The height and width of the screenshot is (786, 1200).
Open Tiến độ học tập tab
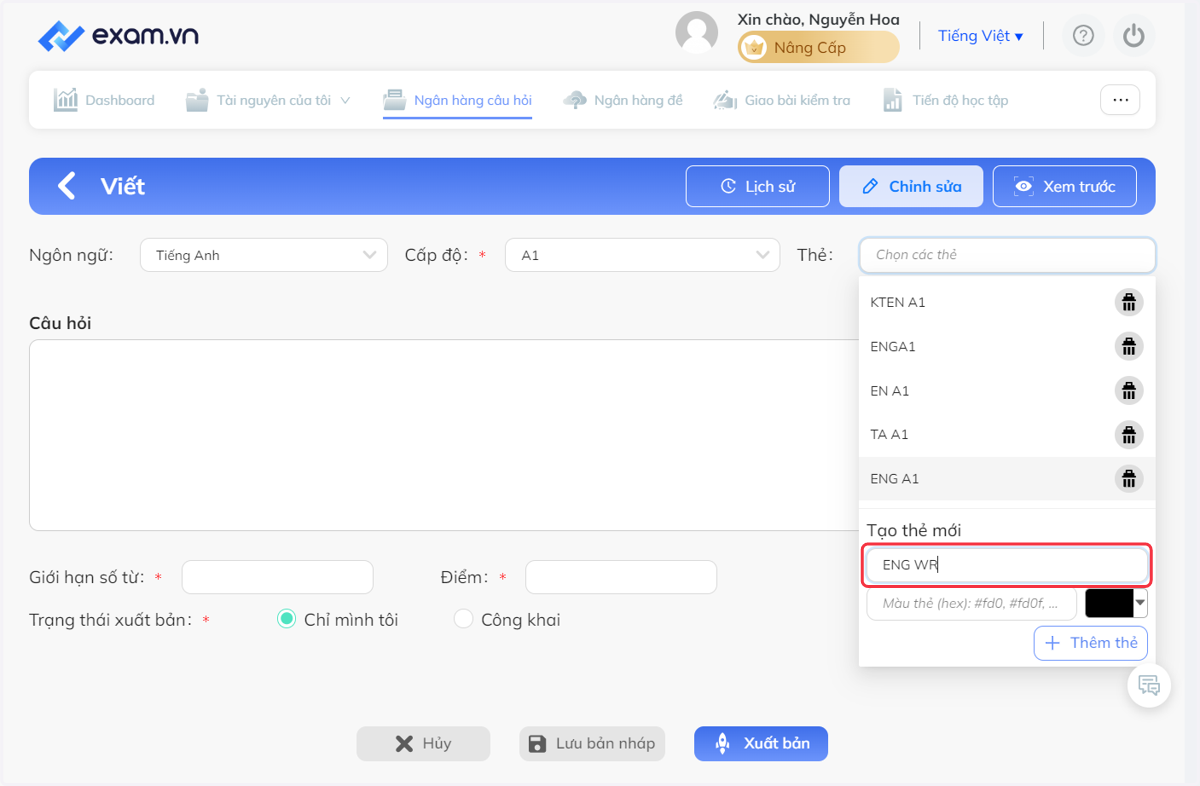tap(945, 100)
